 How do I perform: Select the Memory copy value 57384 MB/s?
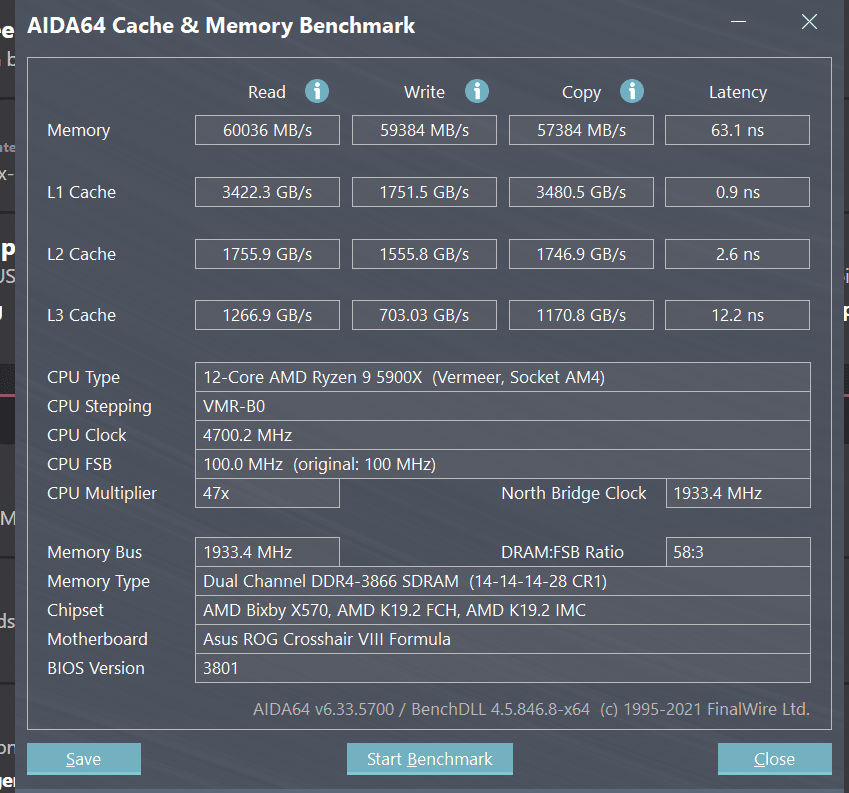click(x=582, y=130)
